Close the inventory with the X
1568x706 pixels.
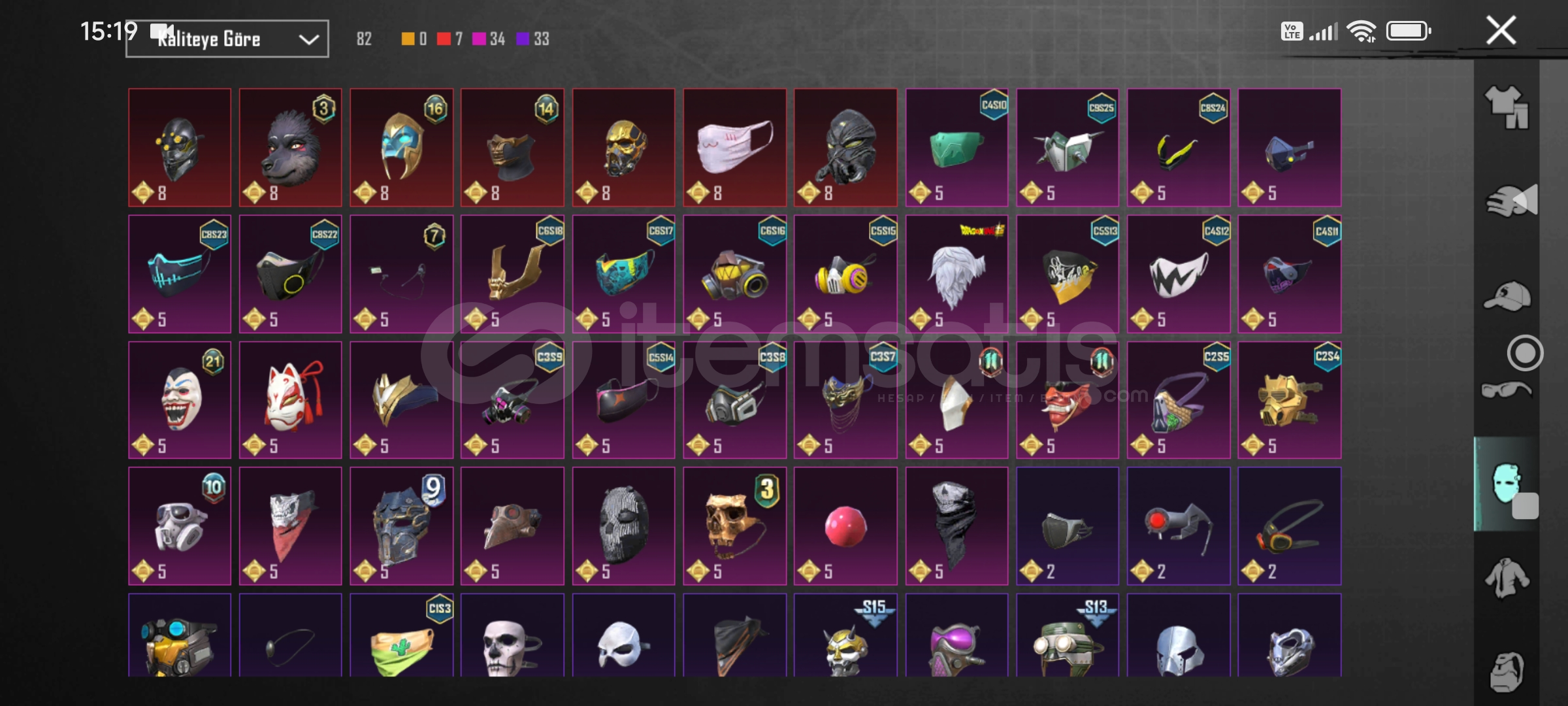click(1501, 31)
